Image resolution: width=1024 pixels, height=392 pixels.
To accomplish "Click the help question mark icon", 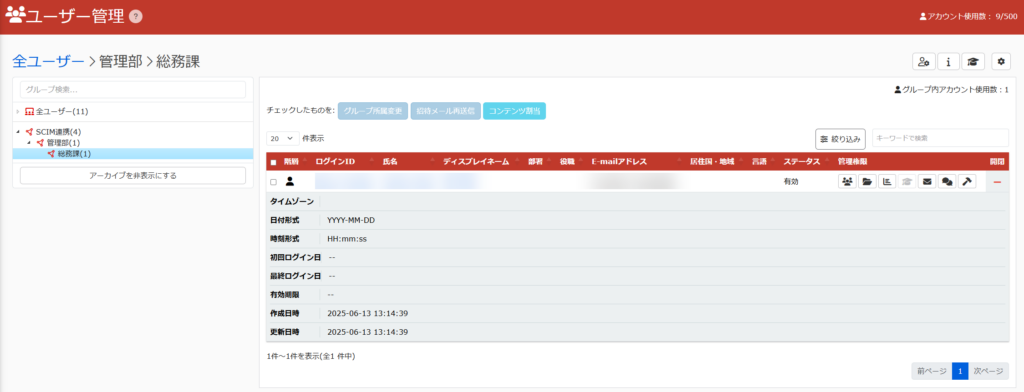I will pyautogui.click(x=136, y=16).
